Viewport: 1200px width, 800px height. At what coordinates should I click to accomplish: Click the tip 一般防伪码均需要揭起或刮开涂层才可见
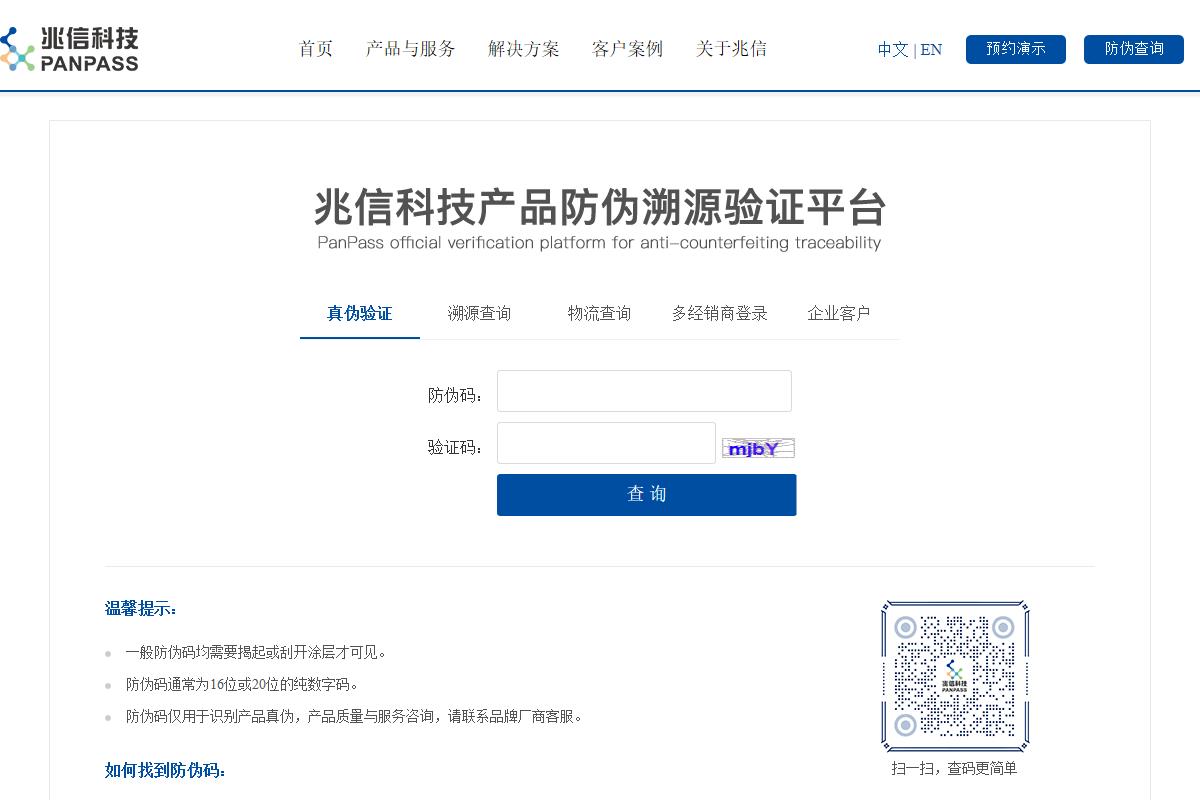pos(256,652)
